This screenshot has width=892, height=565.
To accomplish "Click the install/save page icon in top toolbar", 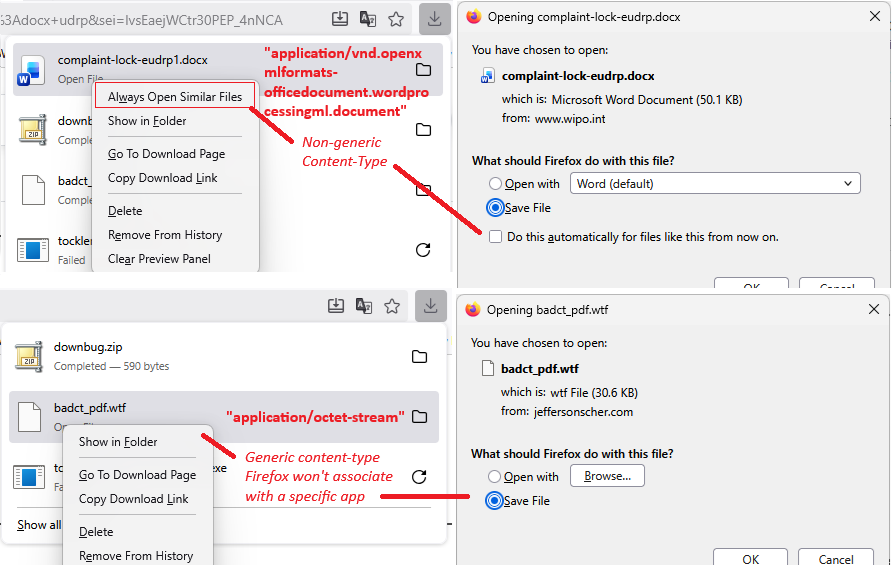I will (340, 19).
